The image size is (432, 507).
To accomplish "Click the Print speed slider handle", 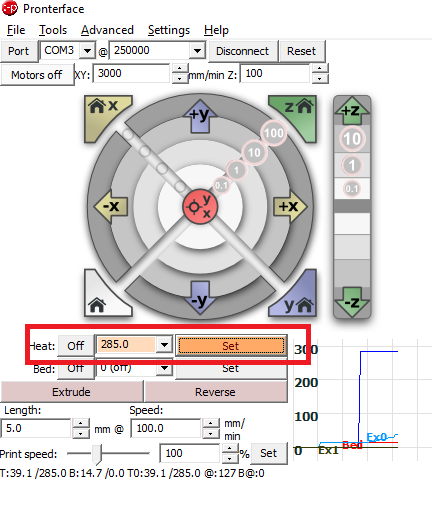I will point(97,454).
